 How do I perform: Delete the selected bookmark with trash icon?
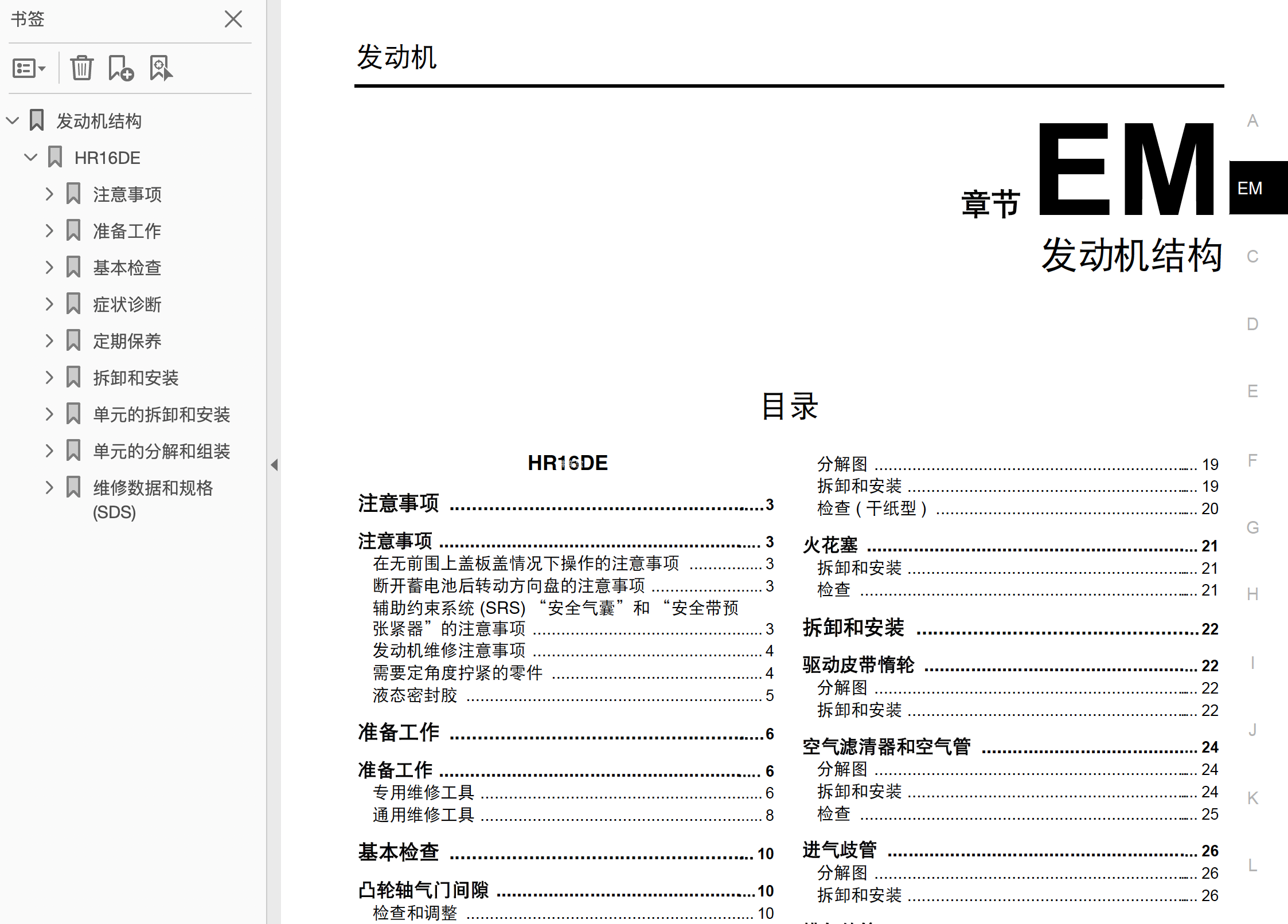point(82,68)
